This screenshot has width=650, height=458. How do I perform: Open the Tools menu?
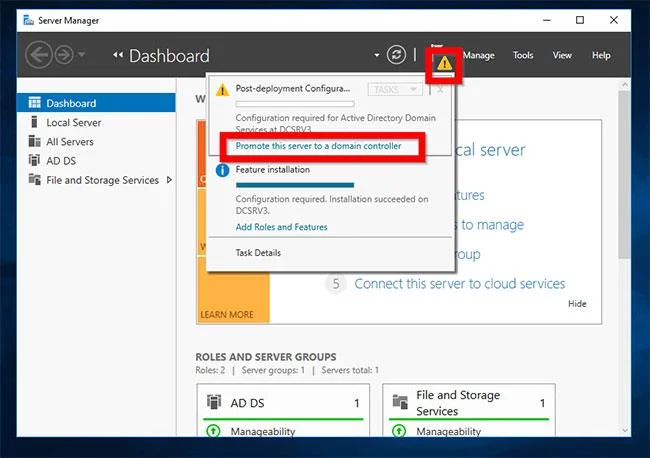pyautogui.click(x=523, y=55)
